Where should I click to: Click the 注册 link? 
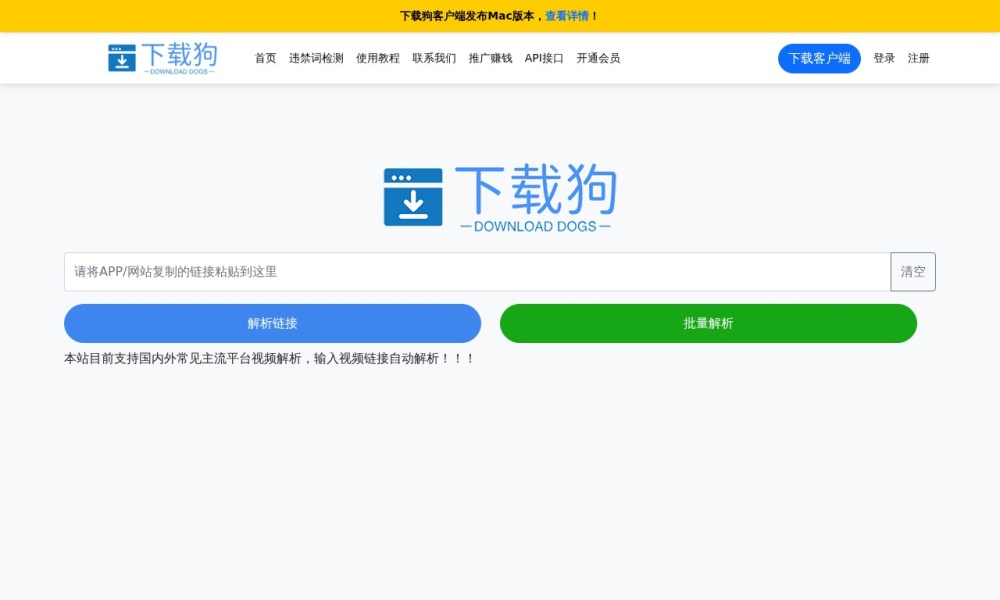pyautogui.click(x=918, y=58)
